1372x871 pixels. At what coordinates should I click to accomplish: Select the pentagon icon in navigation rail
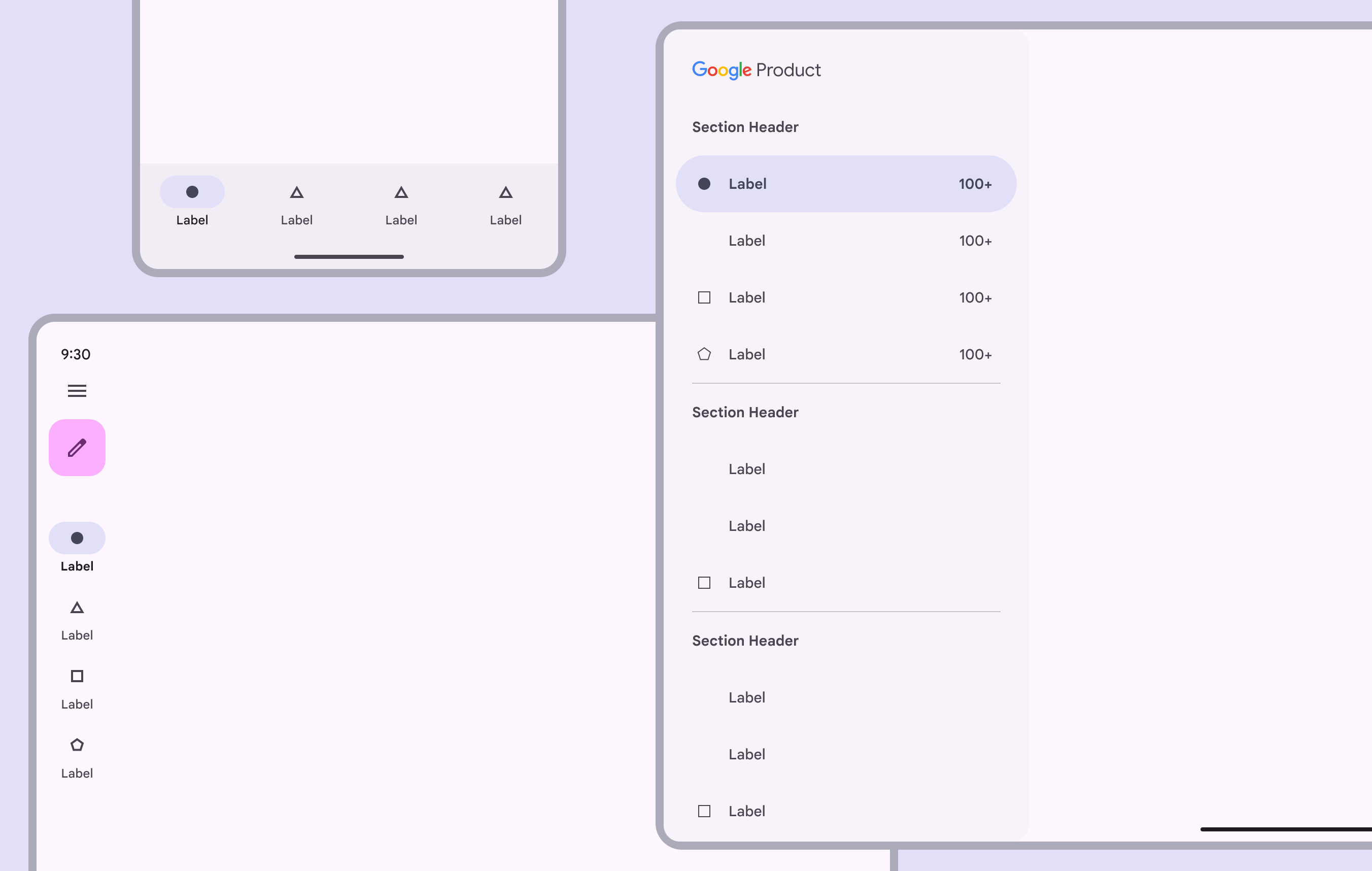pos(77,746)
